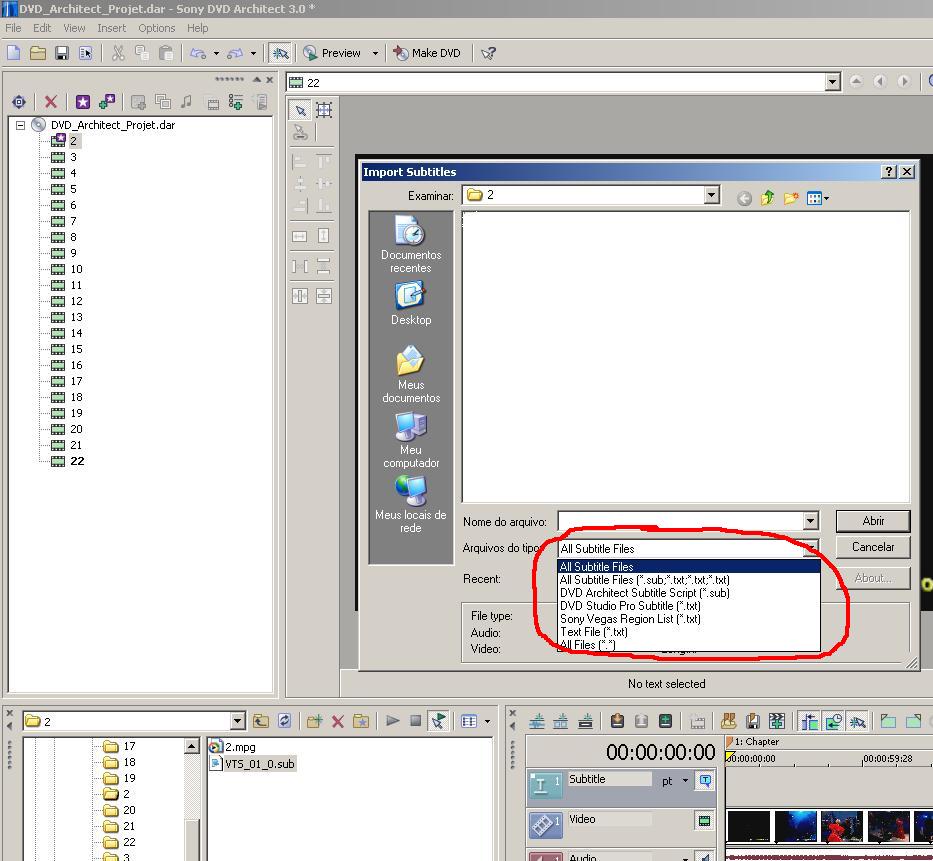Create new folder in Import Subtitles dialog

(x=791, y=198)
